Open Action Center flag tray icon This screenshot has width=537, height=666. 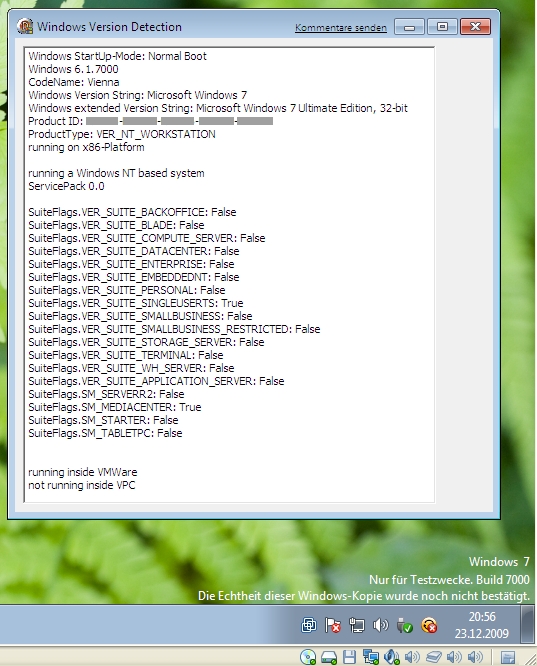333,625
